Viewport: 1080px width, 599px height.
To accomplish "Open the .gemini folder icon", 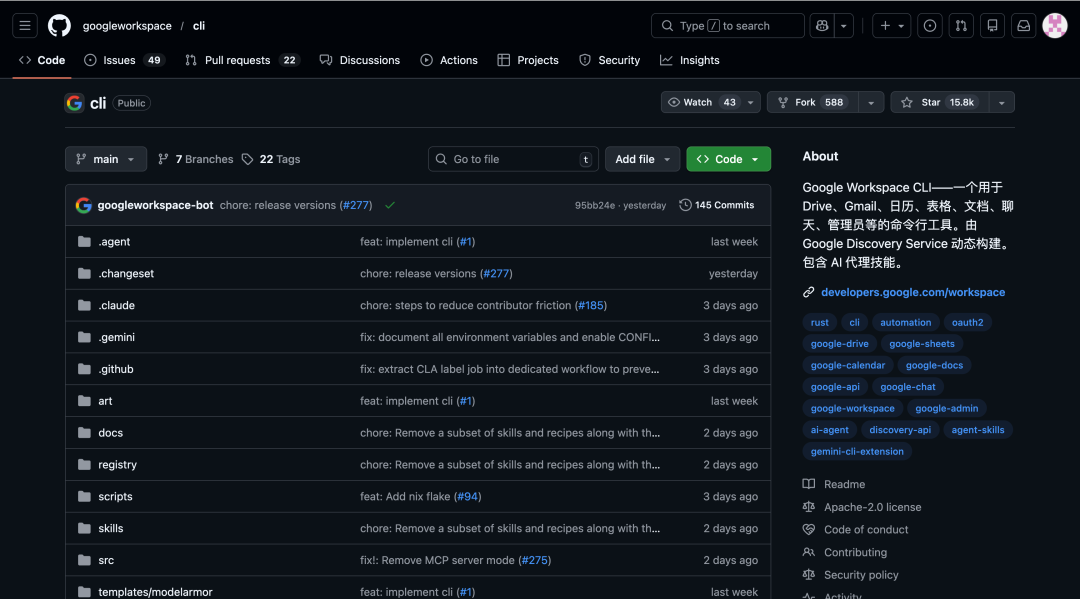I will click(x=84, y=337).
